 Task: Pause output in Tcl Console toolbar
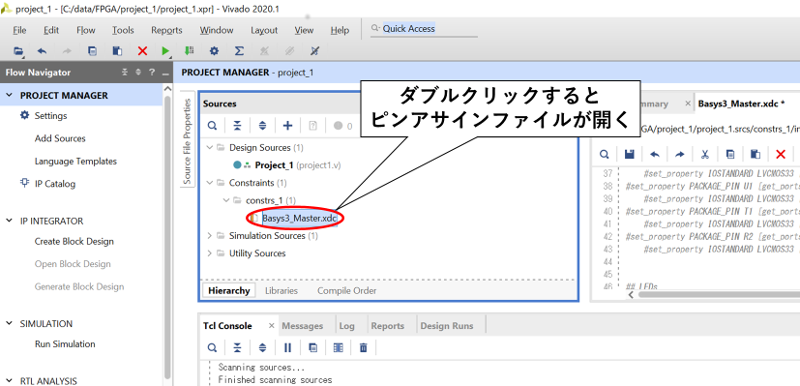click(x=288, y=348)
